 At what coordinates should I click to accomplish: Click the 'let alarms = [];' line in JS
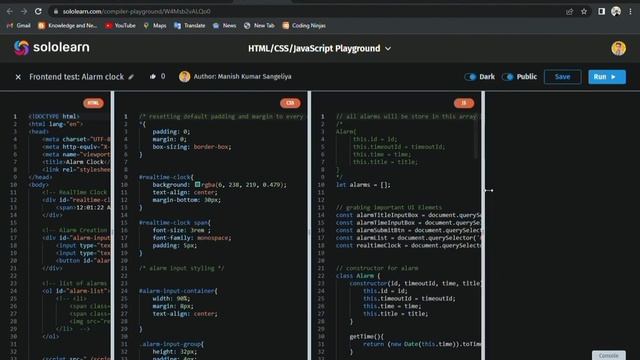[363, 184]
